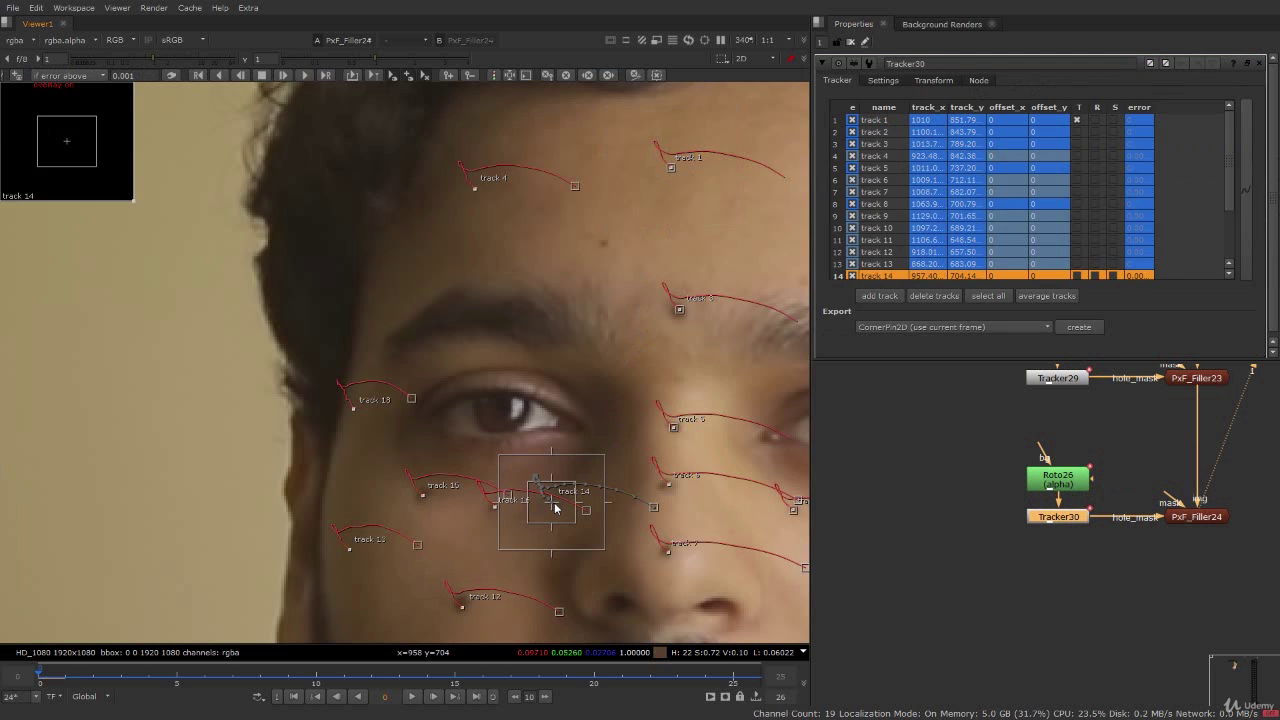Click the help question mark for Tracker30

[x=1231, y=63]
